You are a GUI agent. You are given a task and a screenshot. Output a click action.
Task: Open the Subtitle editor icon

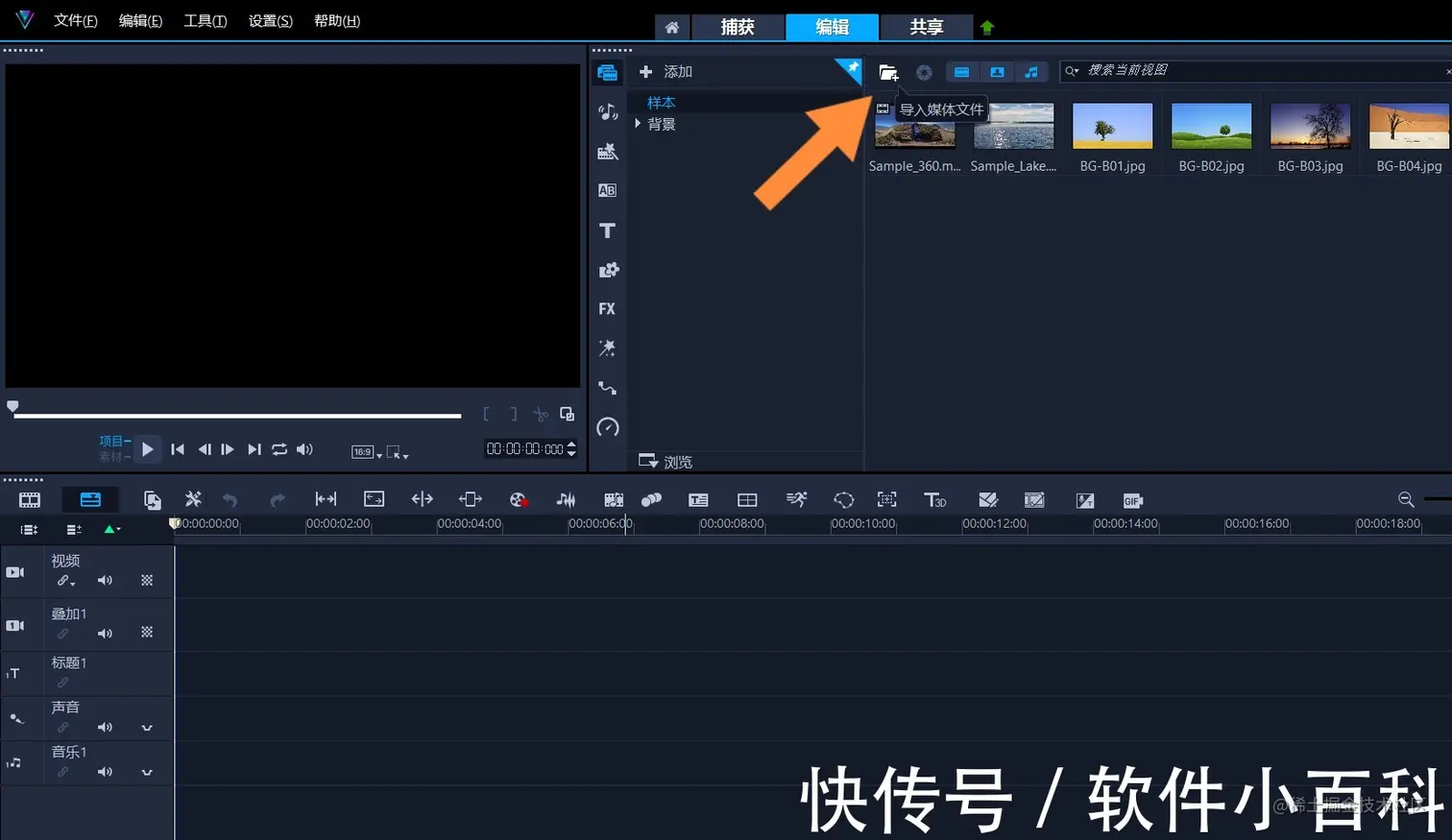click(x=698, y=500)
